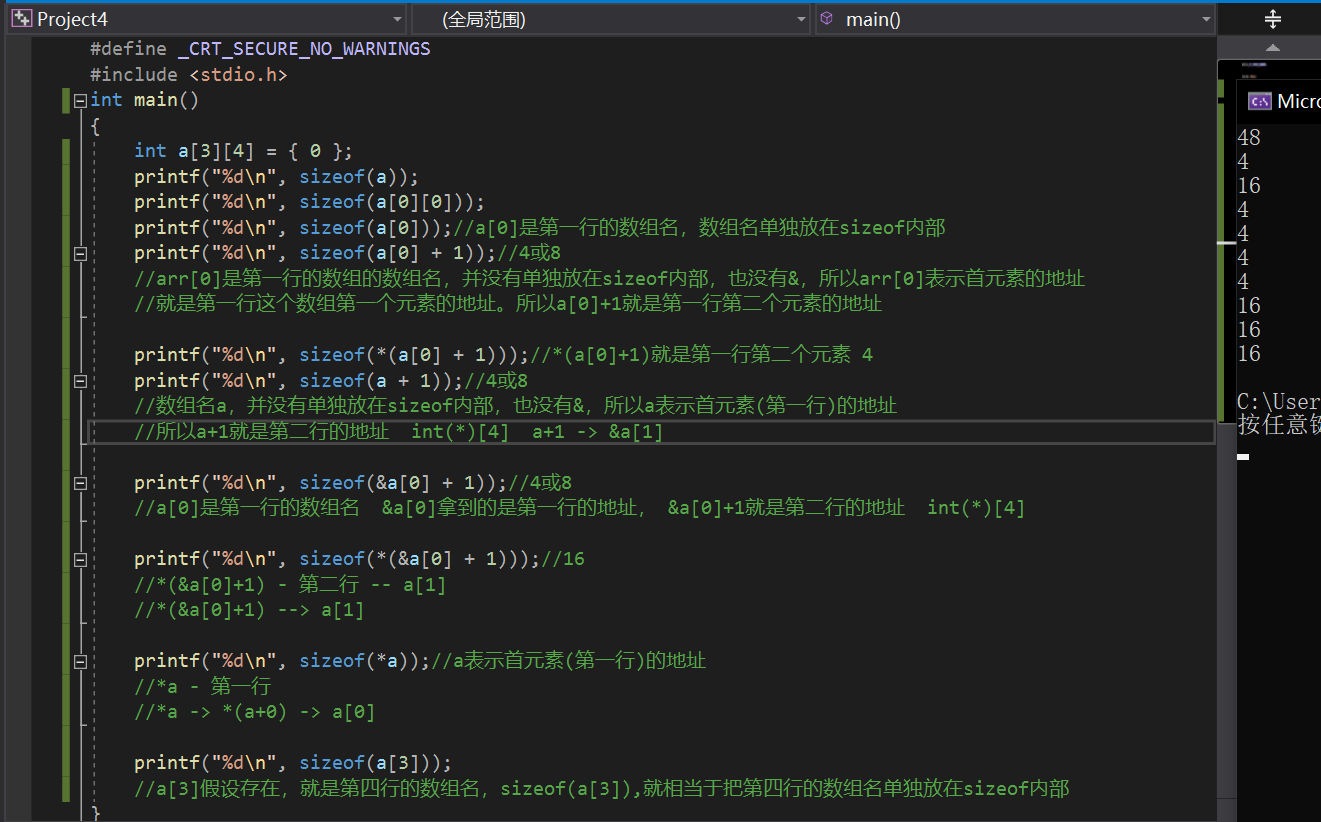Click the cube icon beside main()
The width and height of the screenshot is (1321, 822).
(x=826, y=19)
